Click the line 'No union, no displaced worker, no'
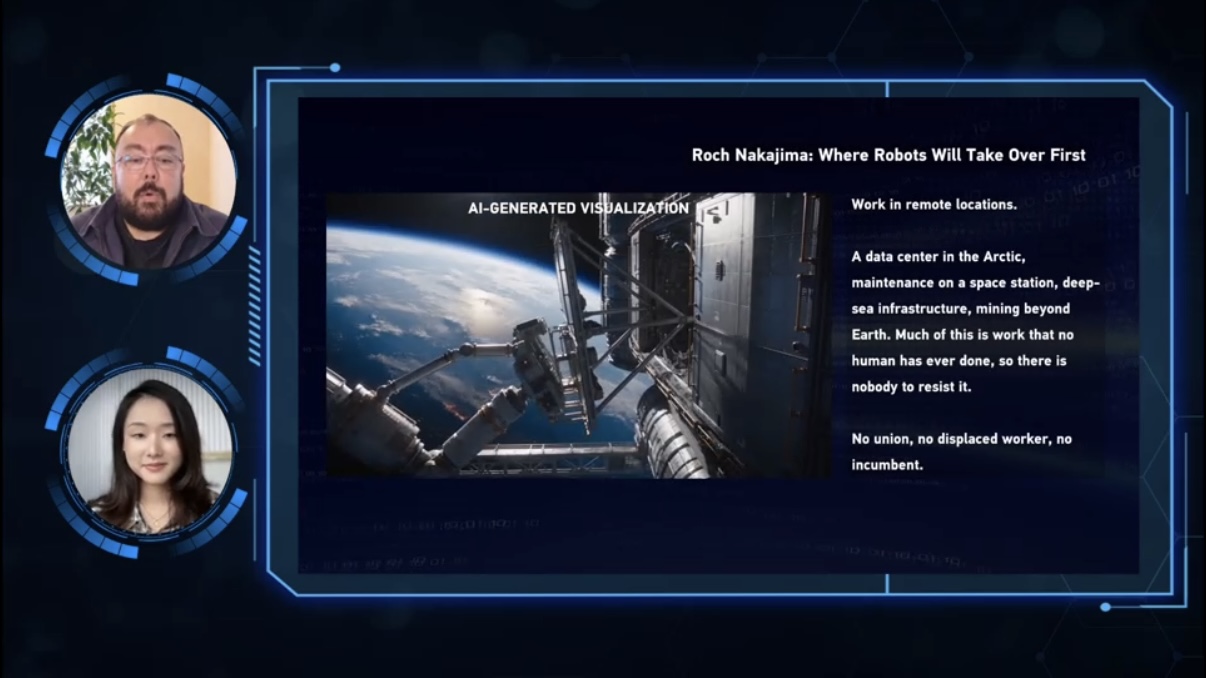This screenshot has width=1206, height=678. point(961,439)
